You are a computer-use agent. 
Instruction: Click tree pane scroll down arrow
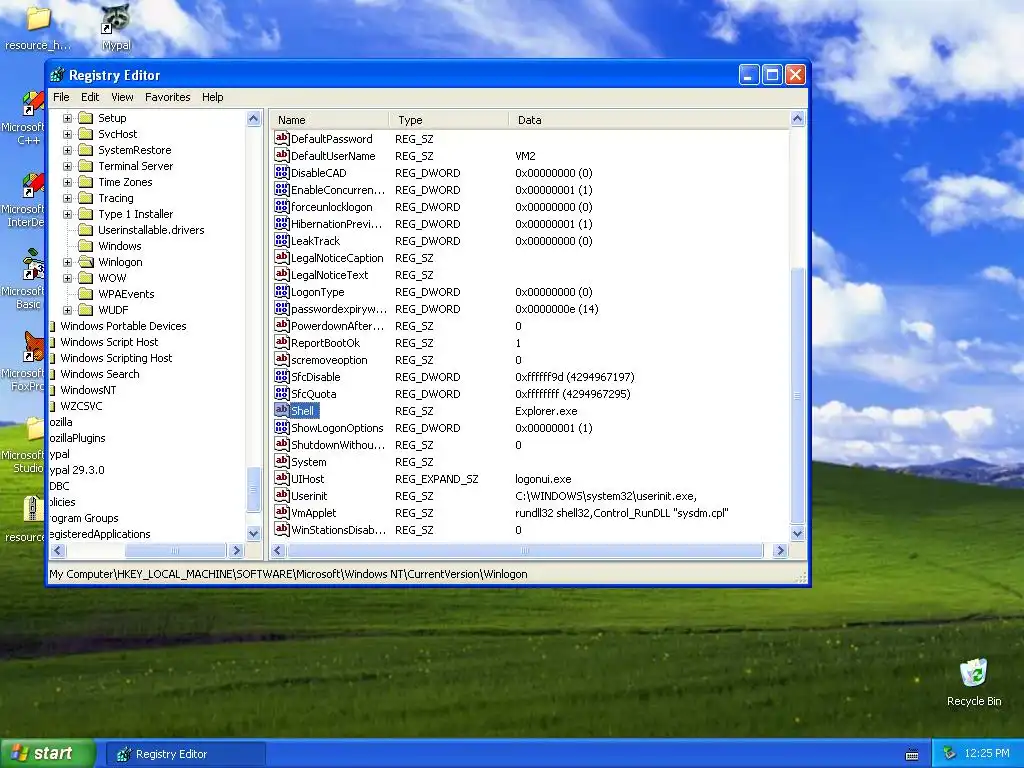253,534
